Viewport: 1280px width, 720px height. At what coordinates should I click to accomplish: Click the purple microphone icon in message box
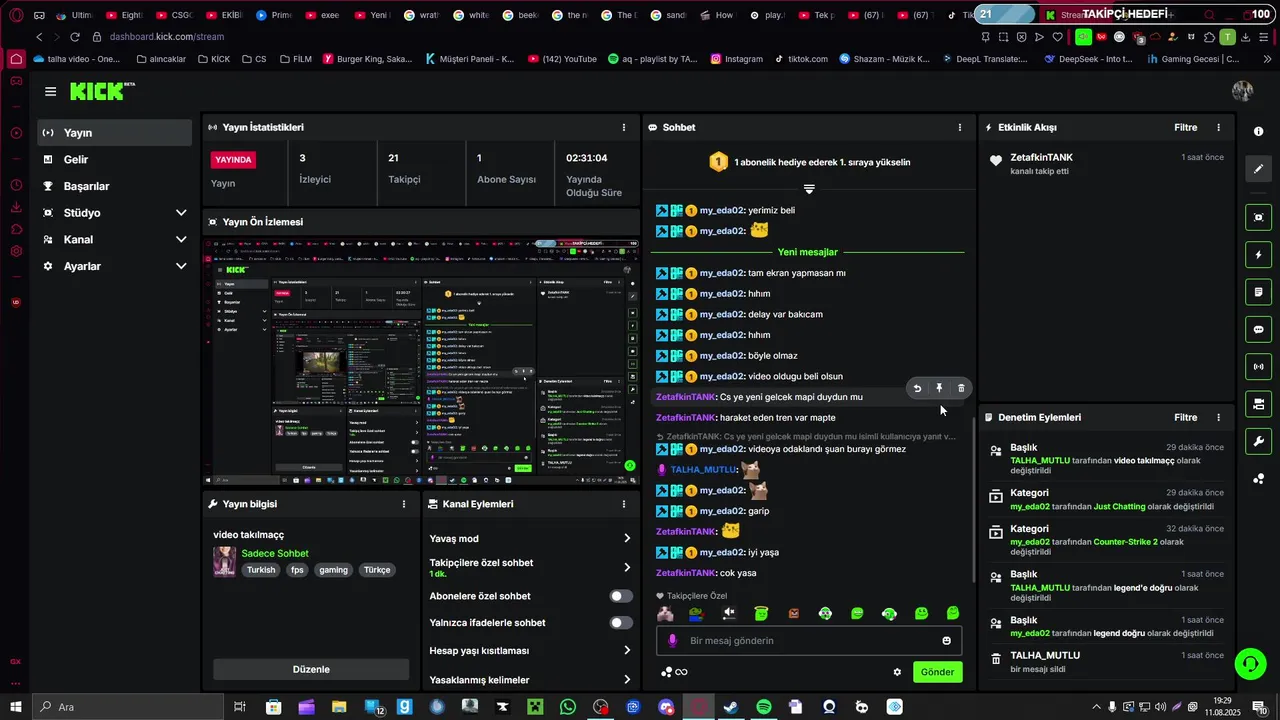tap(672, 641)
